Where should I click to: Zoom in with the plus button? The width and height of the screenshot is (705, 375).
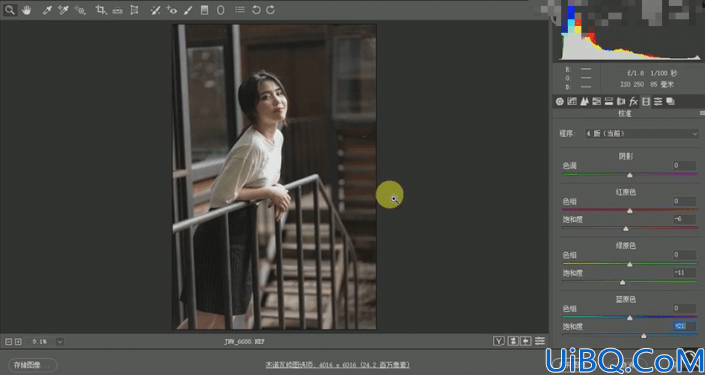18,342
